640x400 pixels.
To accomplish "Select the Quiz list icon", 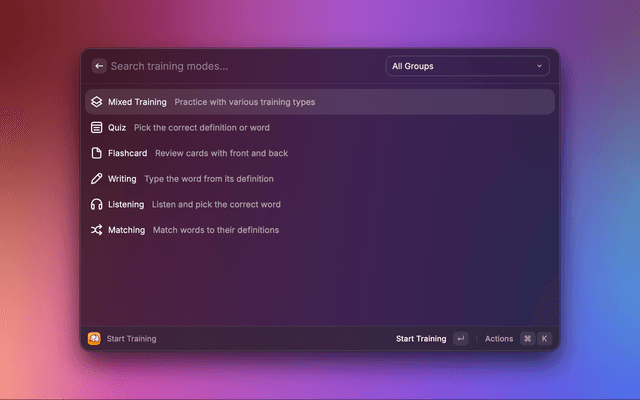I will [x=96, y=128].
